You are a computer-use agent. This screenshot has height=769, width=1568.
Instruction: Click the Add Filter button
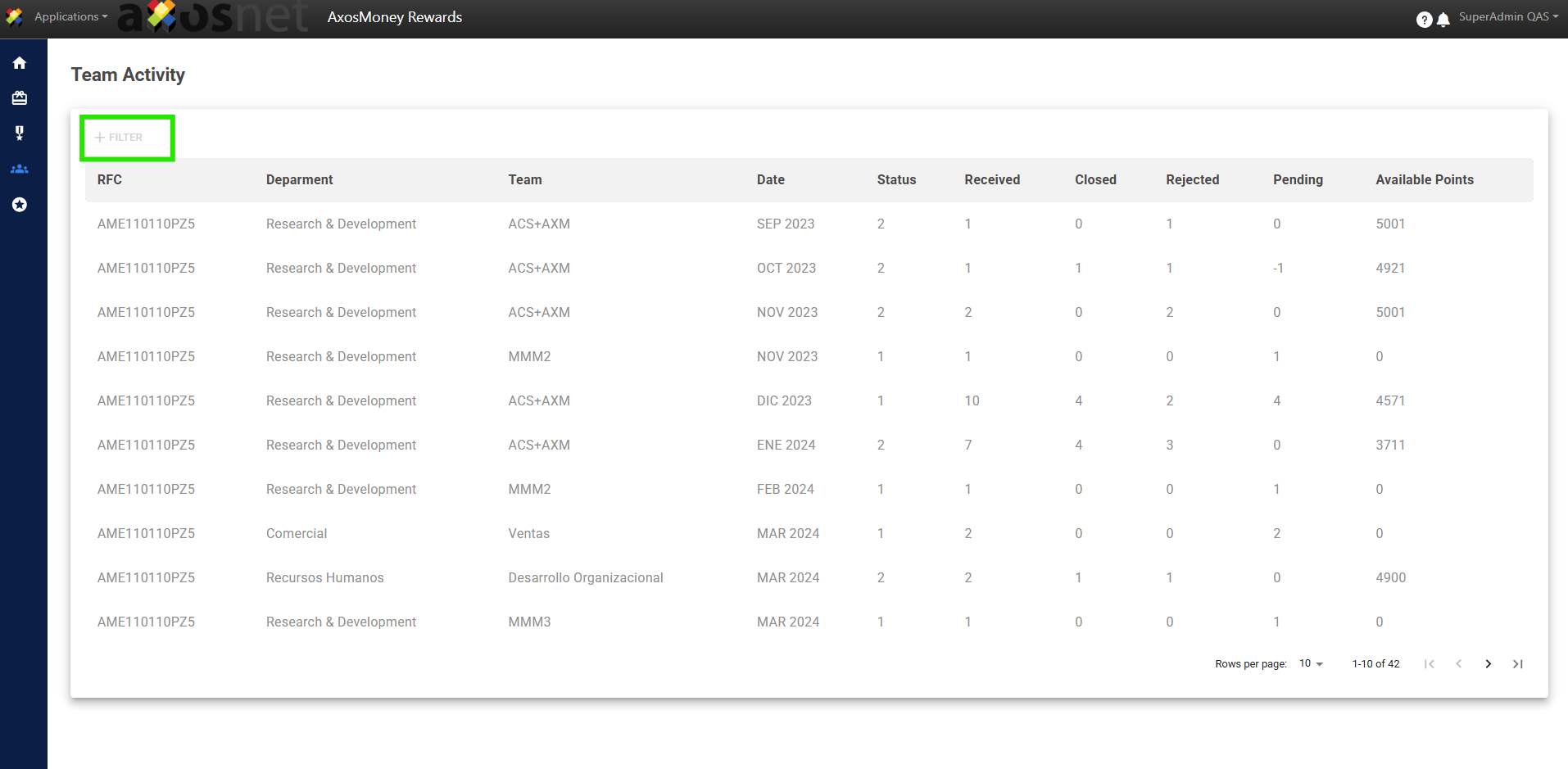[x=120, y=138]
